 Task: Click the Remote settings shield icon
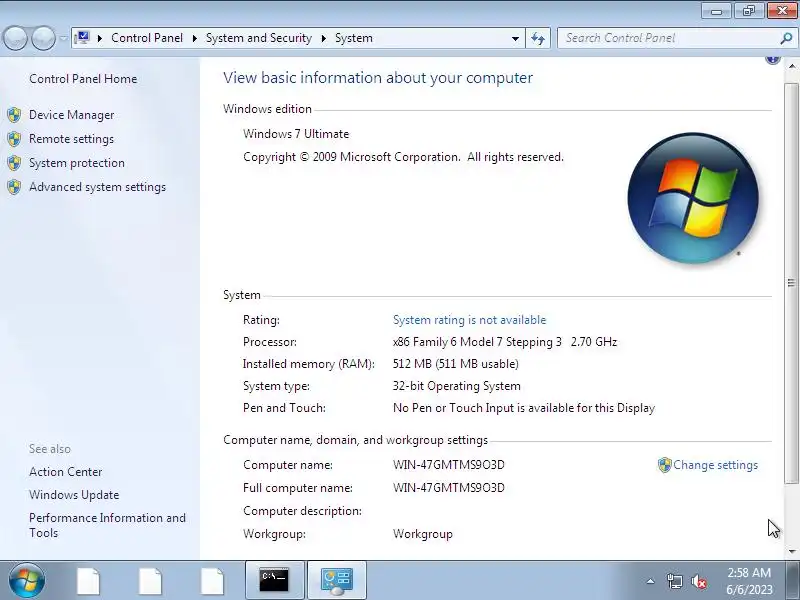[14, 139]
